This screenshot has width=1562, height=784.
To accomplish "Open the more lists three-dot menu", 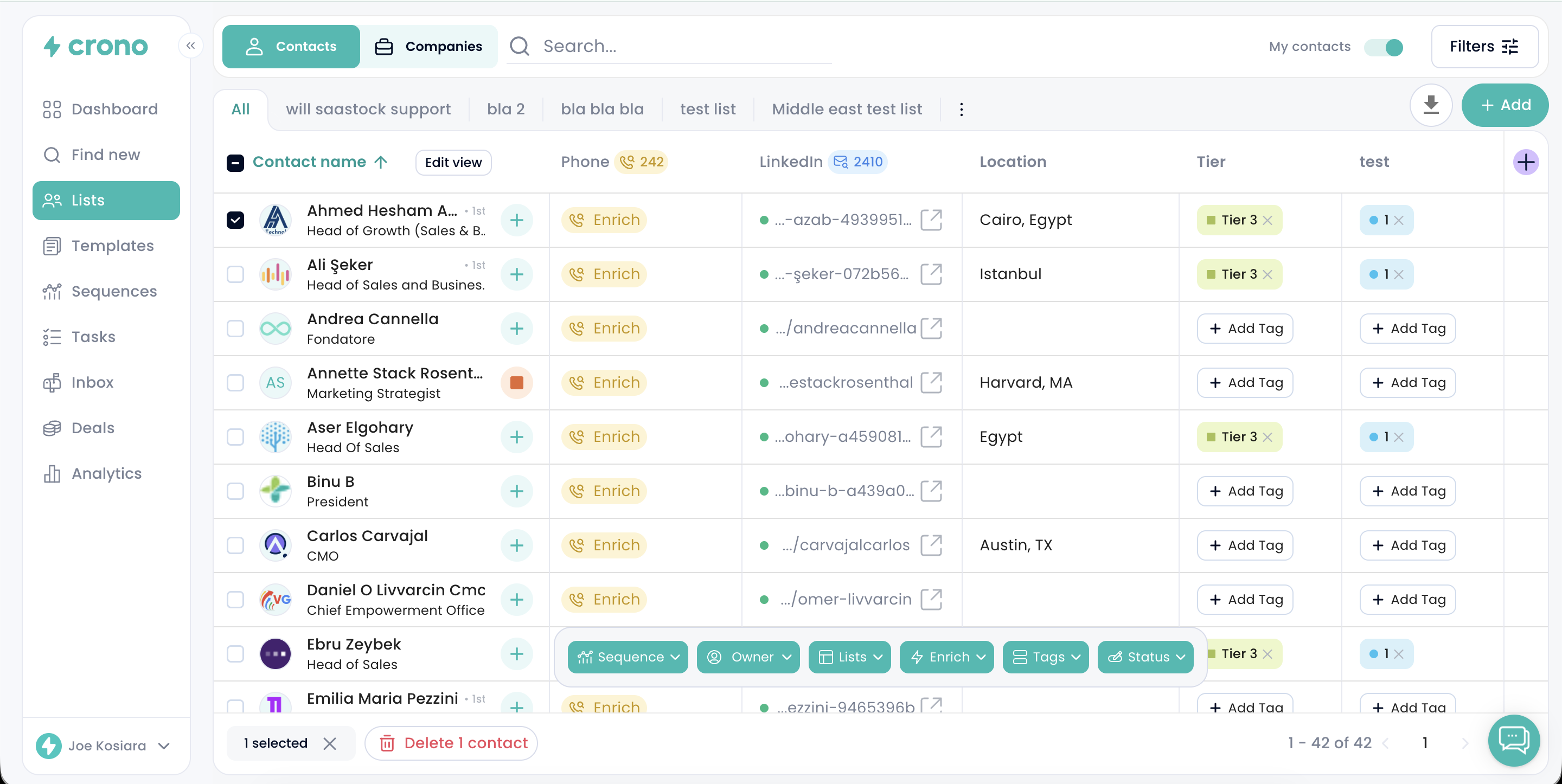I will [961, 109].
